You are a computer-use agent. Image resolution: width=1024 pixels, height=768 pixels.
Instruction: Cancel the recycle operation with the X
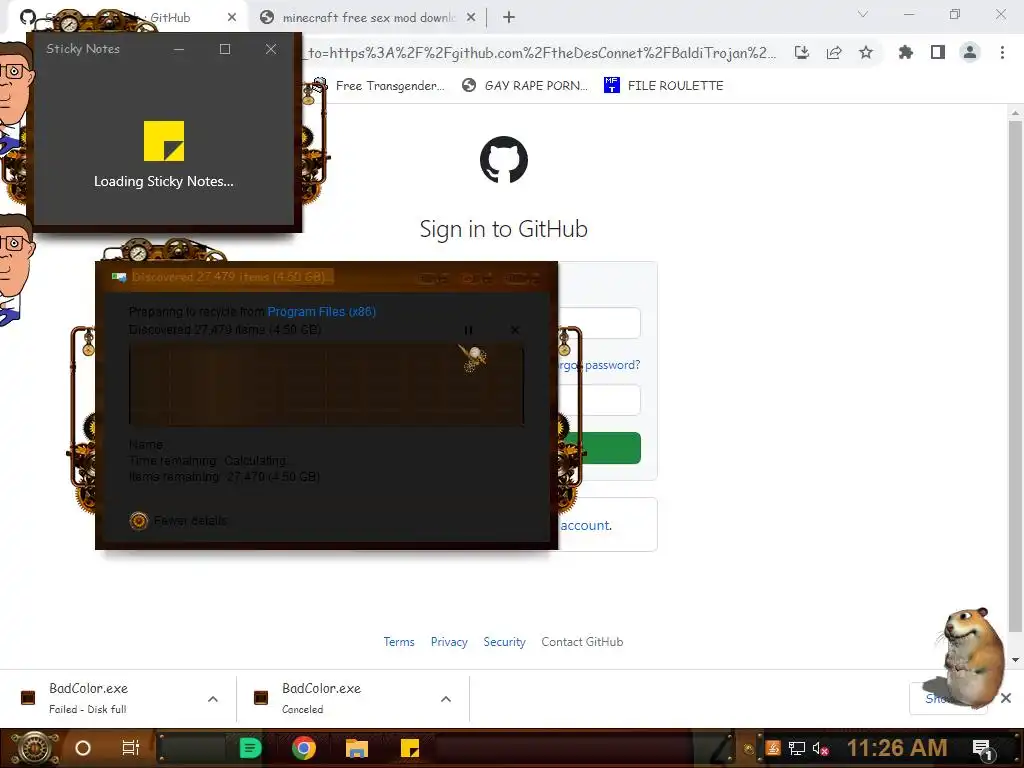tap(515, 330)
